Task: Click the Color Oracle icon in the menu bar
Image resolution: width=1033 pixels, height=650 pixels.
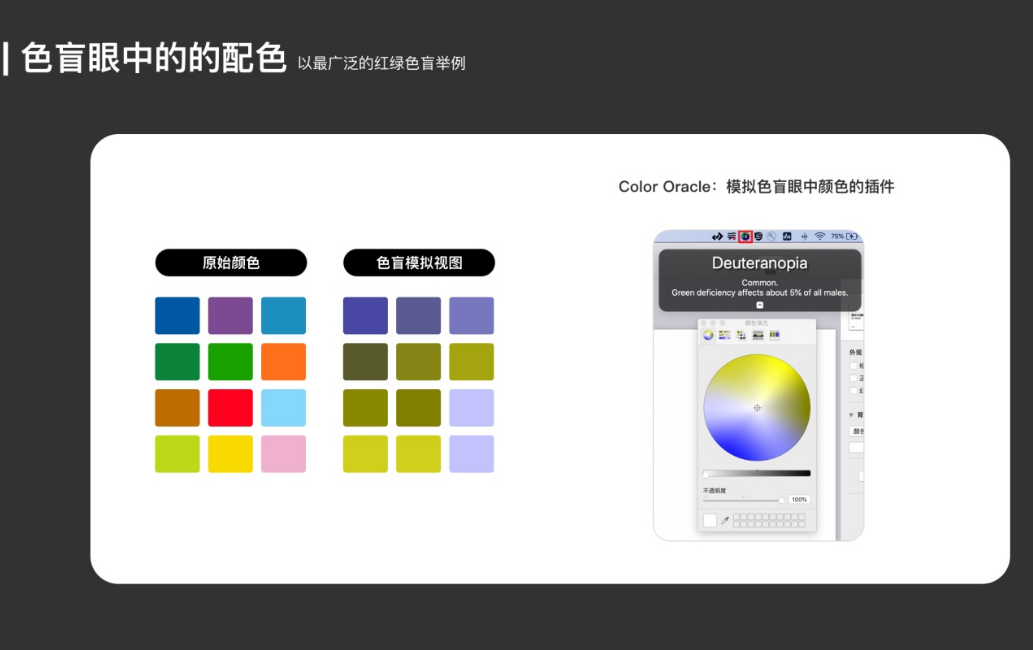Action: (x=745, y=236)
